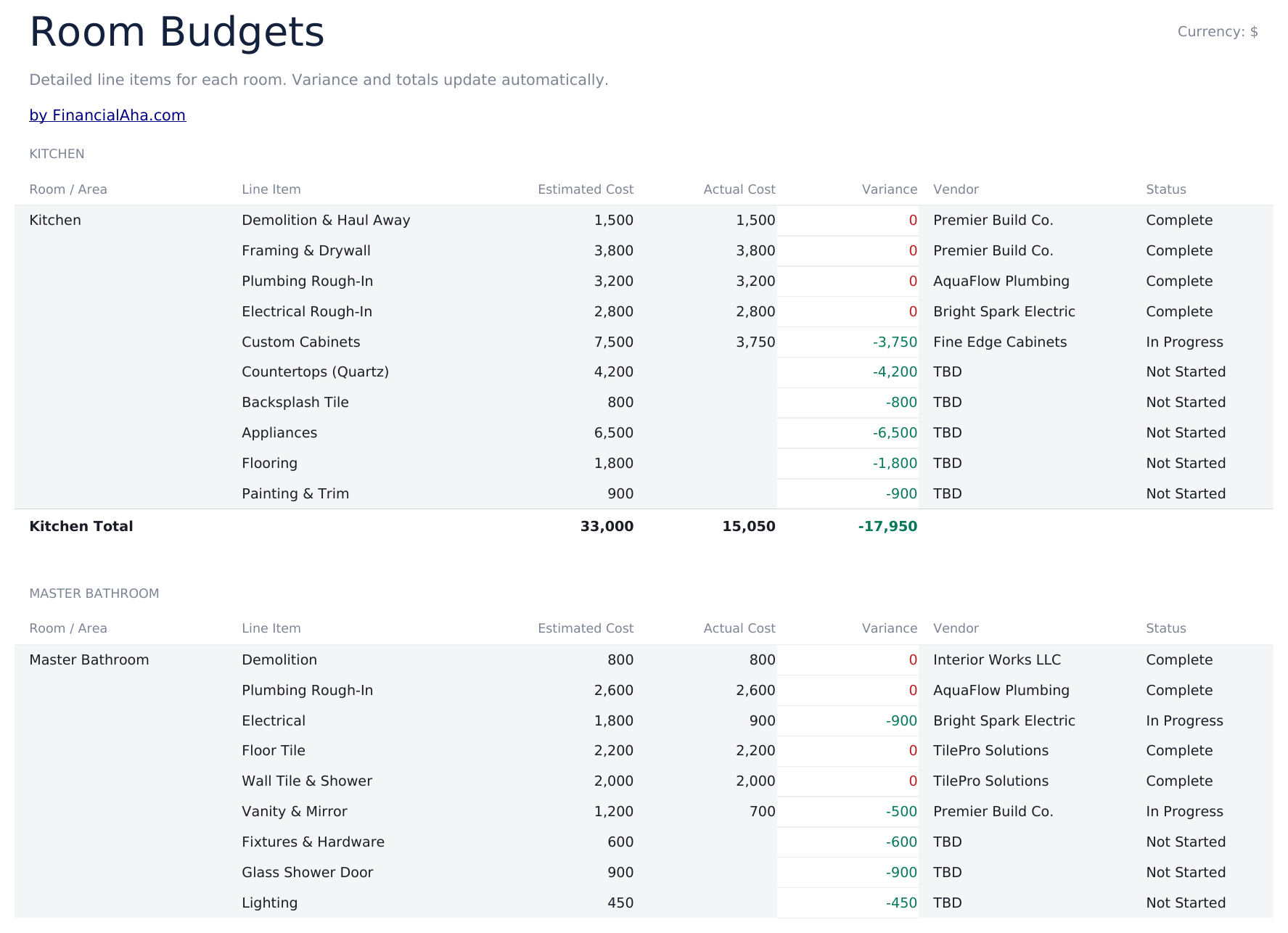This screenshot has height=933, width=1288.
Task: Click Fixtures & Hardware line item
Action: point(313,842)
